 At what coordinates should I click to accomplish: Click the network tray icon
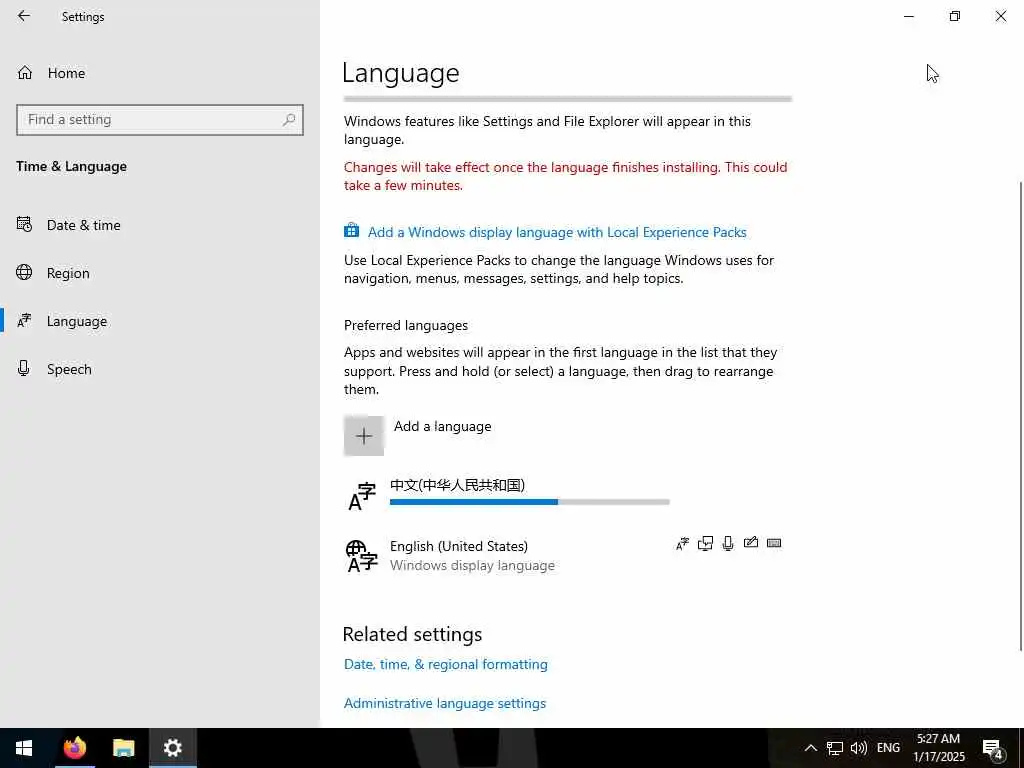pyautogui.click(x=835, y=748)
